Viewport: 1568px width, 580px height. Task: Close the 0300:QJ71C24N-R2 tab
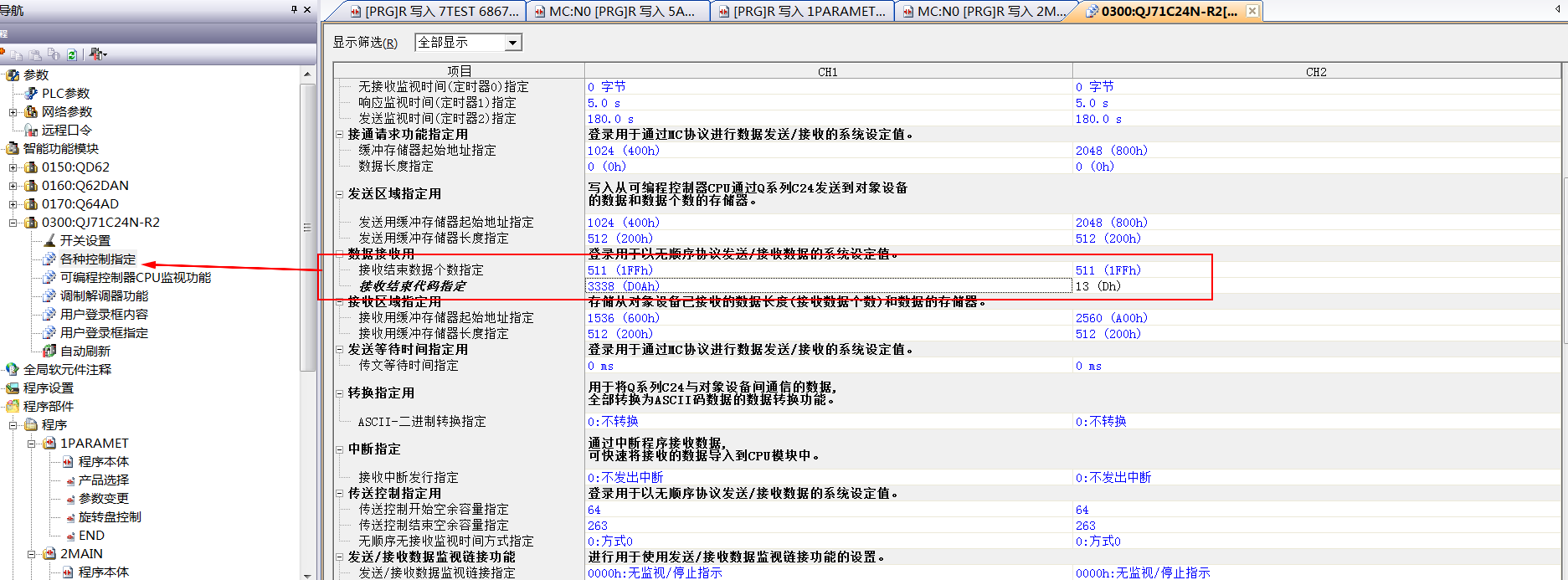pos(1252,11)
